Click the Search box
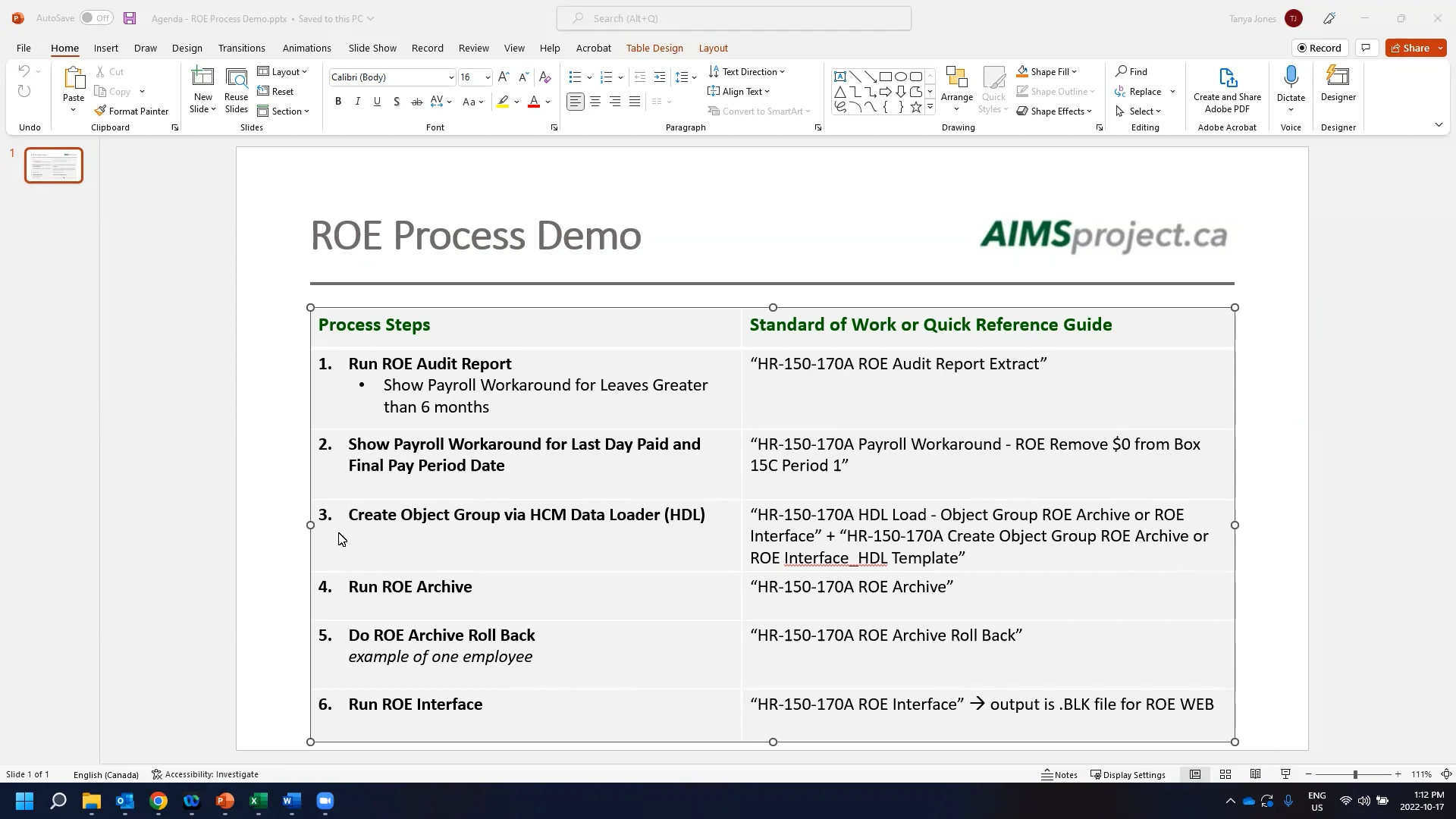Viewport: 1456px width, 819px height. tap(733, 18)
